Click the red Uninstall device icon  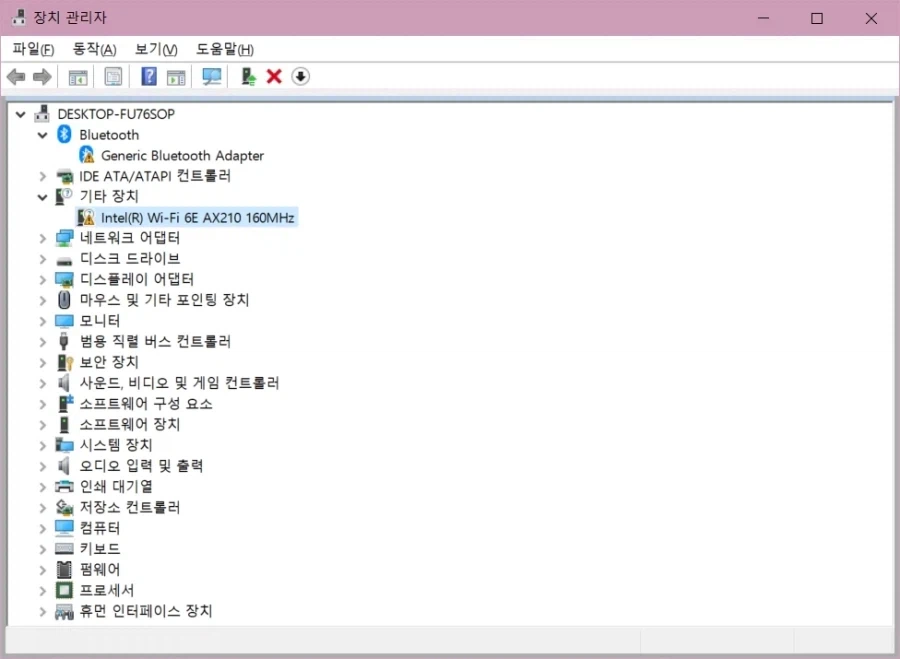[274, 76]
